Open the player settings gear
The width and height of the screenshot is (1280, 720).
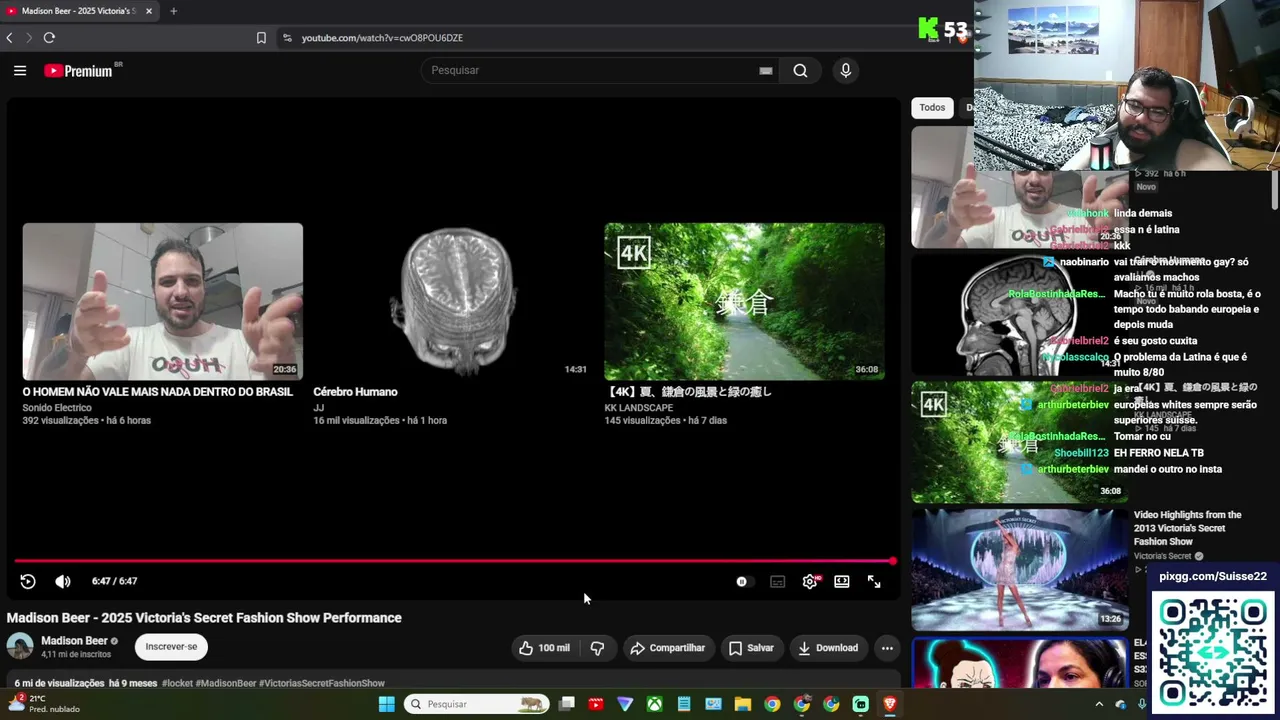pos(810,581)
